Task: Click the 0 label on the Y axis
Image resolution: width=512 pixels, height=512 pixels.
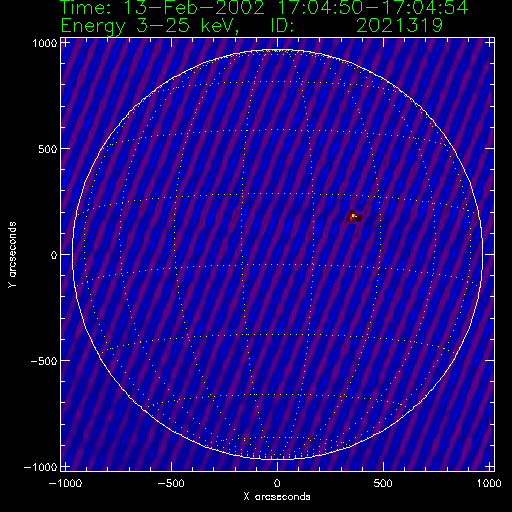Action: pyautogui.click(x=54, y=255)
